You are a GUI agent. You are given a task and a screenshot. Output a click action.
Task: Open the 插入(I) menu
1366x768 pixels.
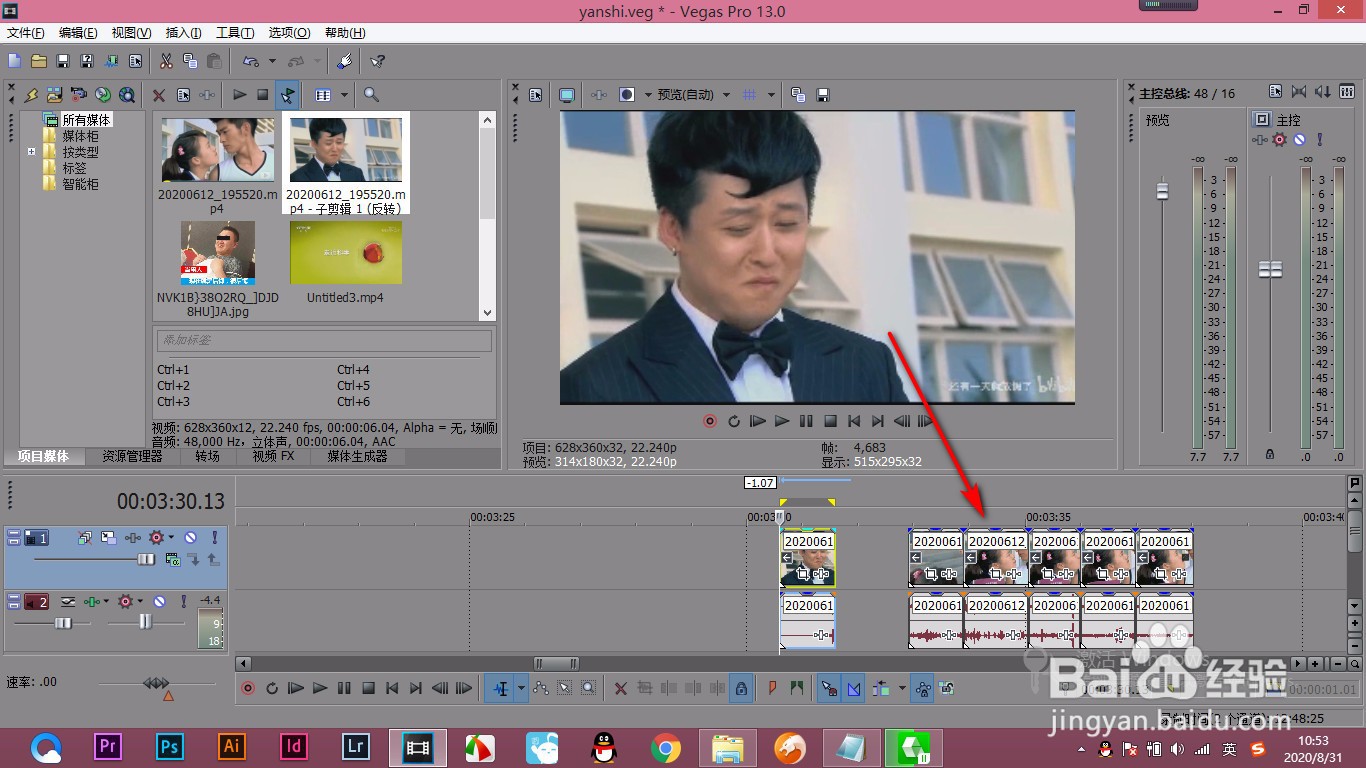pos(183,33)
